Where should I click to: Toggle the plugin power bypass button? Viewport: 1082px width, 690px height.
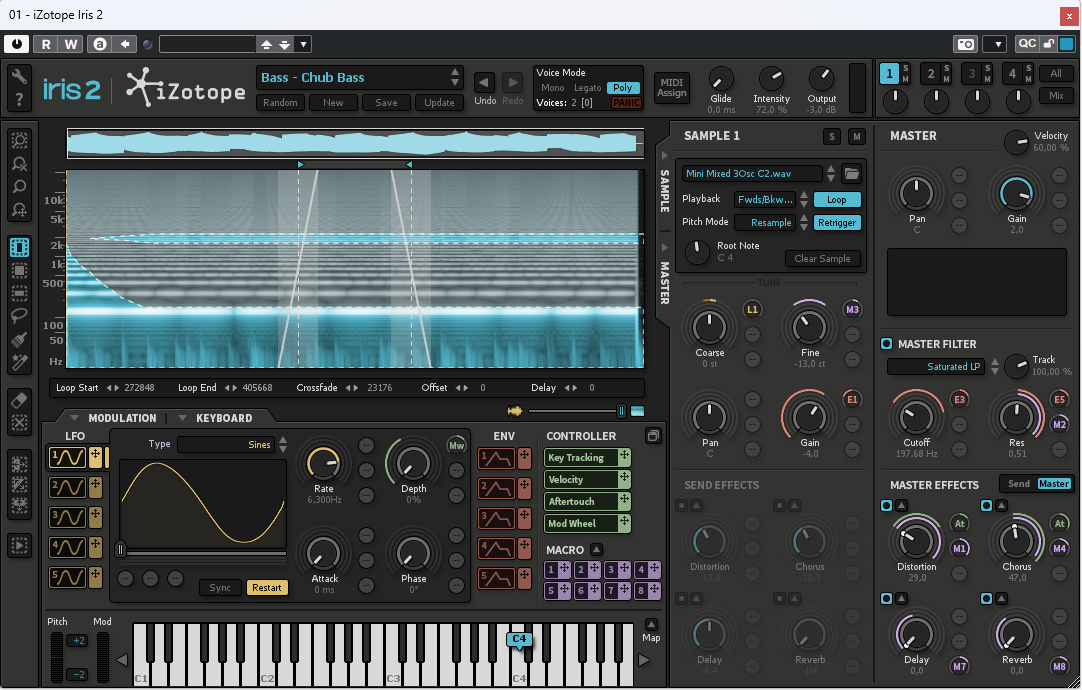click(17, 44)
